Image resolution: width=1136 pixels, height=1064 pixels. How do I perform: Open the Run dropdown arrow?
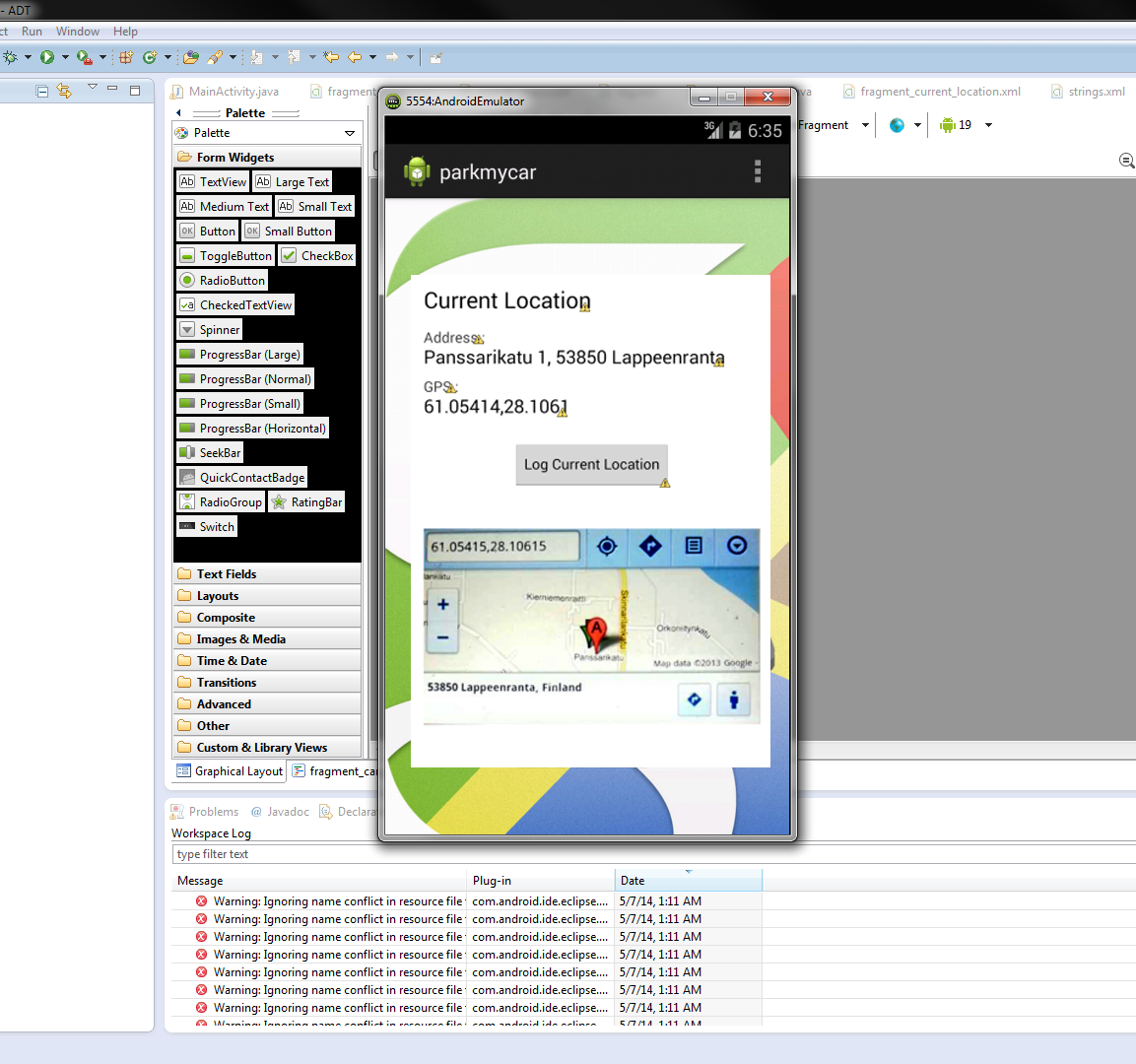point(65,57)
